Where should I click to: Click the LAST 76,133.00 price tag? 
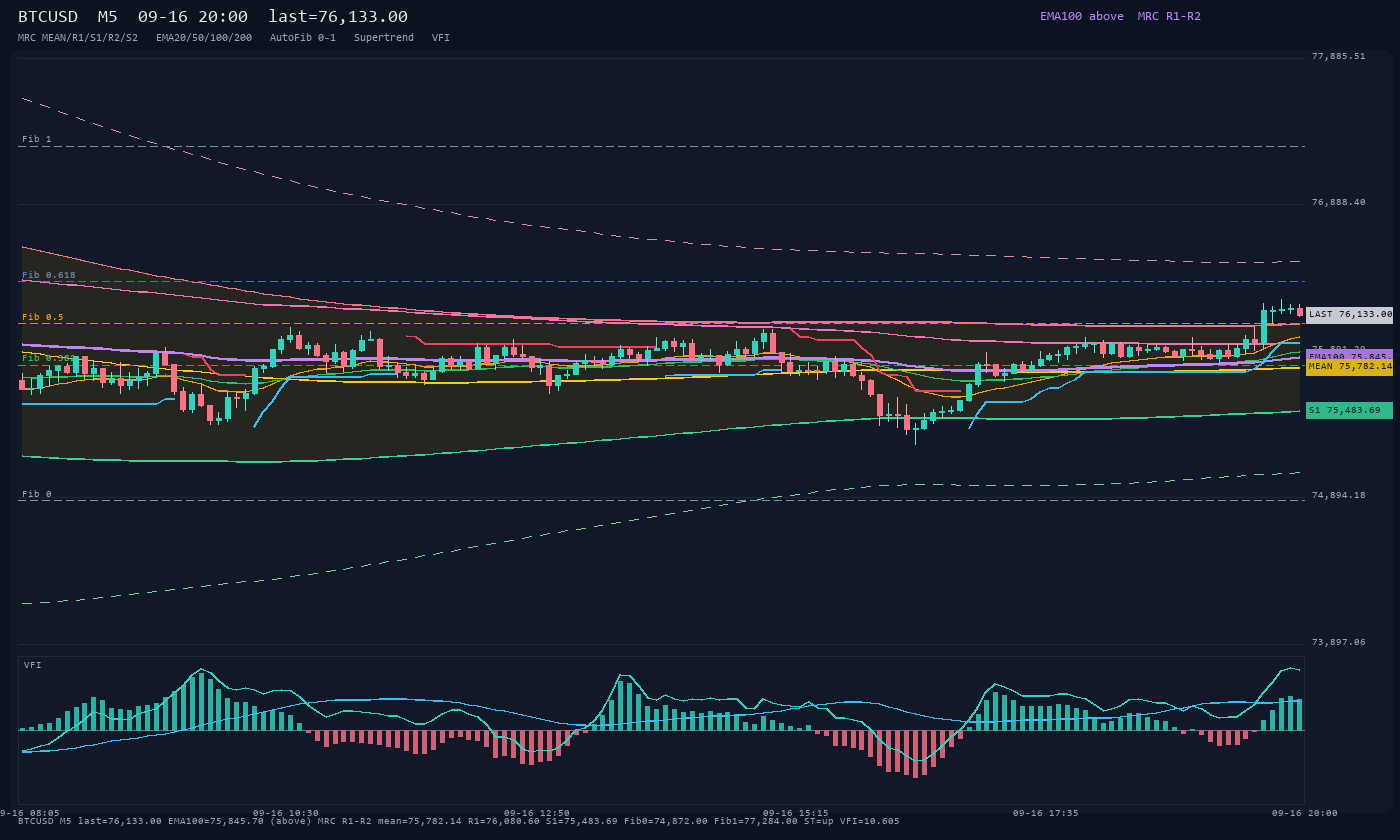pos(1349,314)
